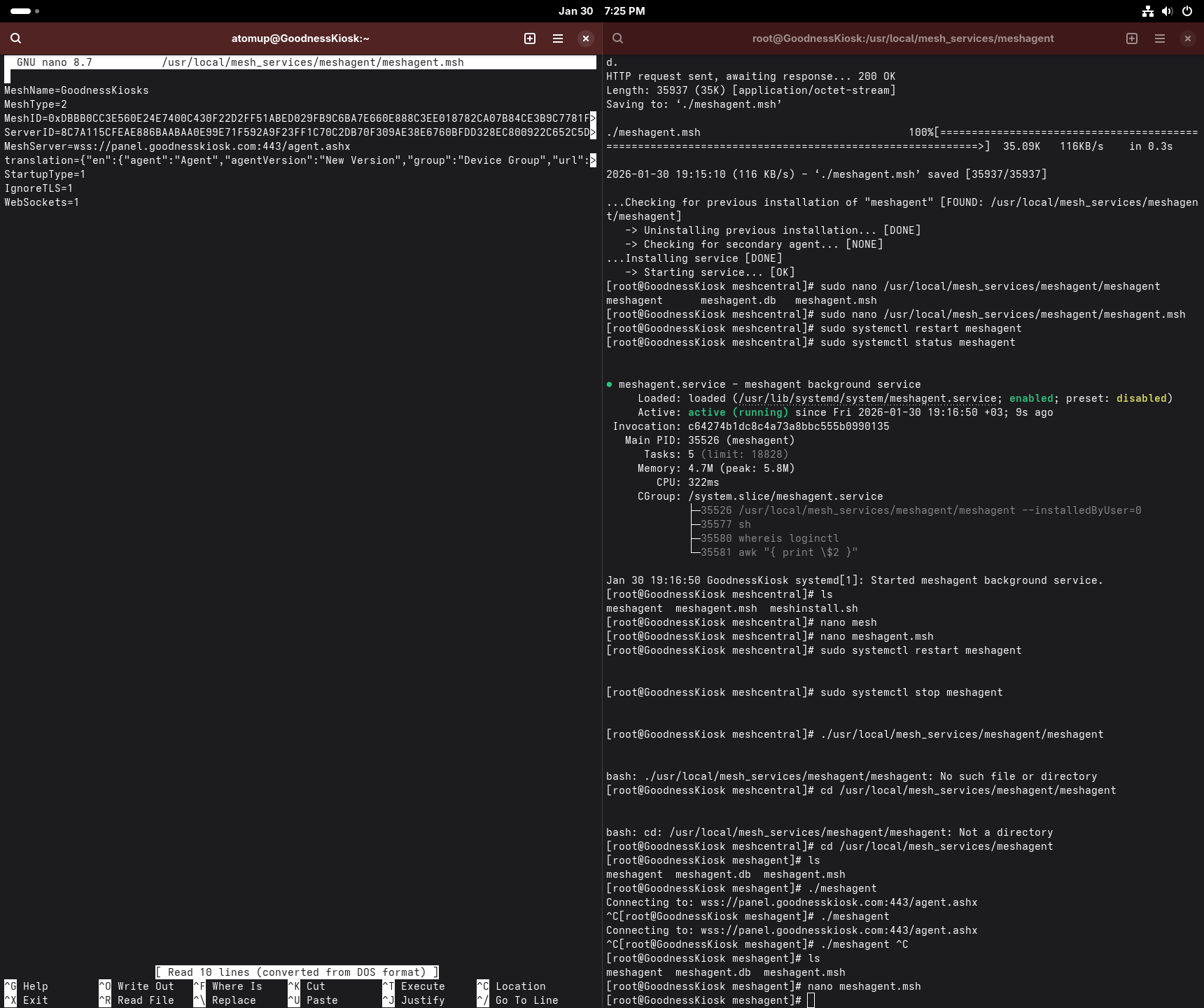
Task: Click the 'Main PID: 35526 (meshagent)' line
Action: click(710, 440)
